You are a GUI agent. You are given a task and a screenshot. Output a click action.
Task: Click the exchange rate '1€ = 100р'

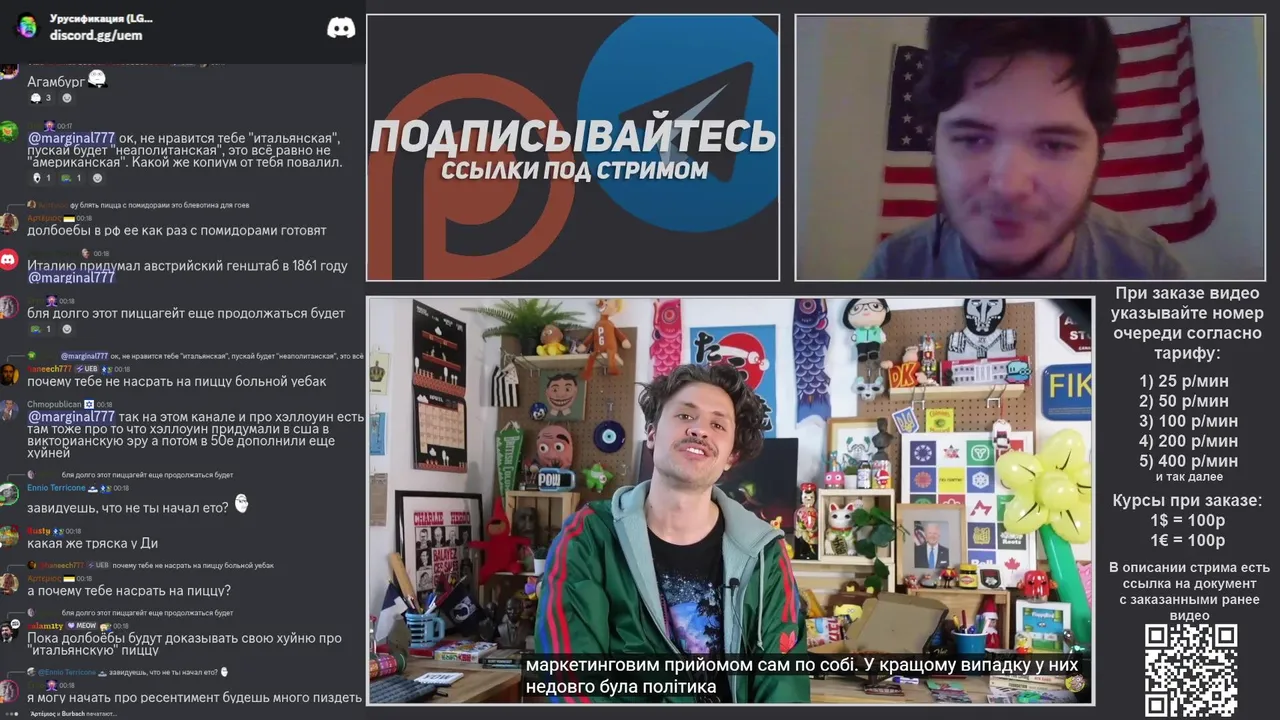1188,540
